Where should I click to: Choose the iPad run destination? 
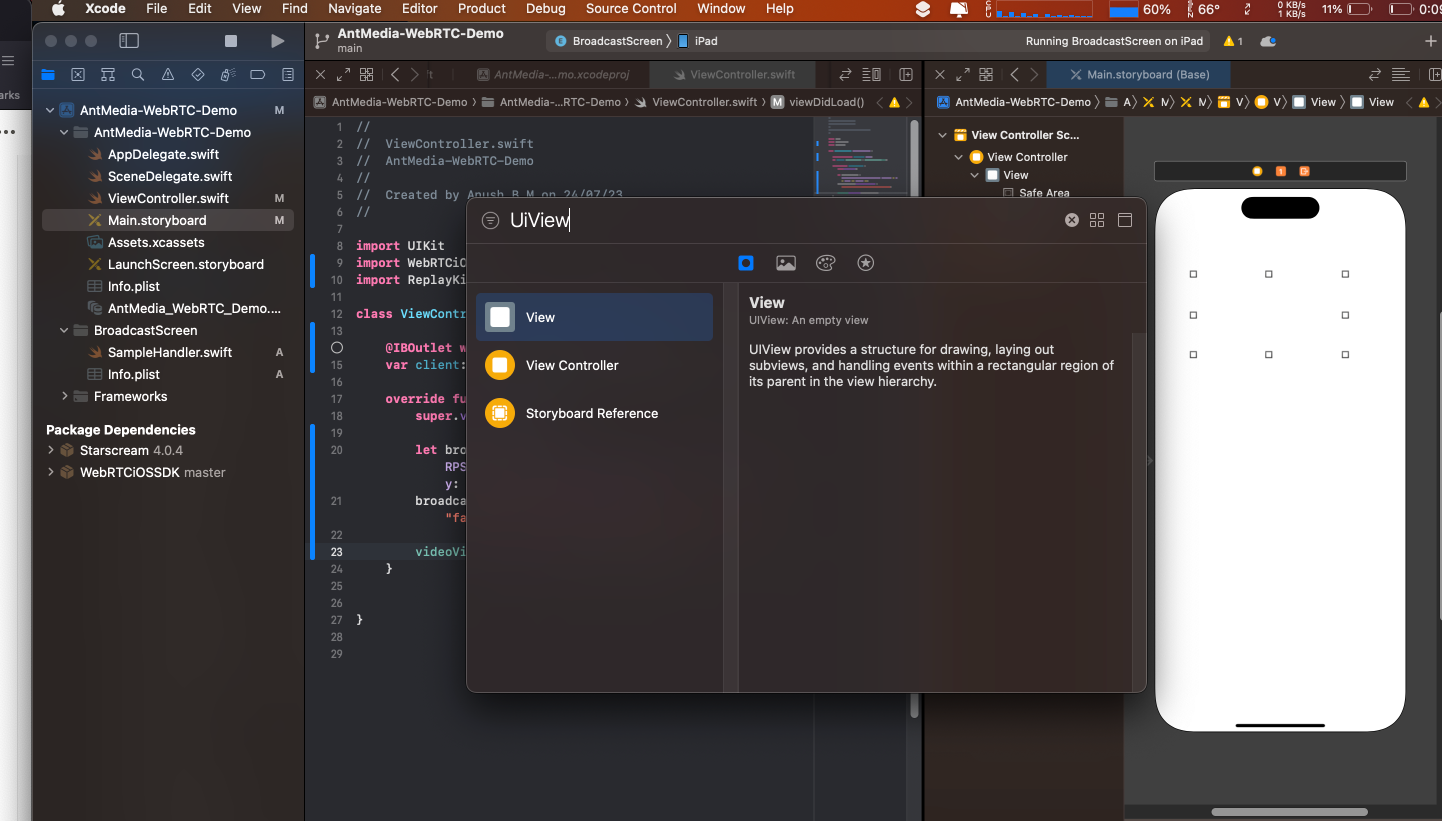(x=698, y=41)
